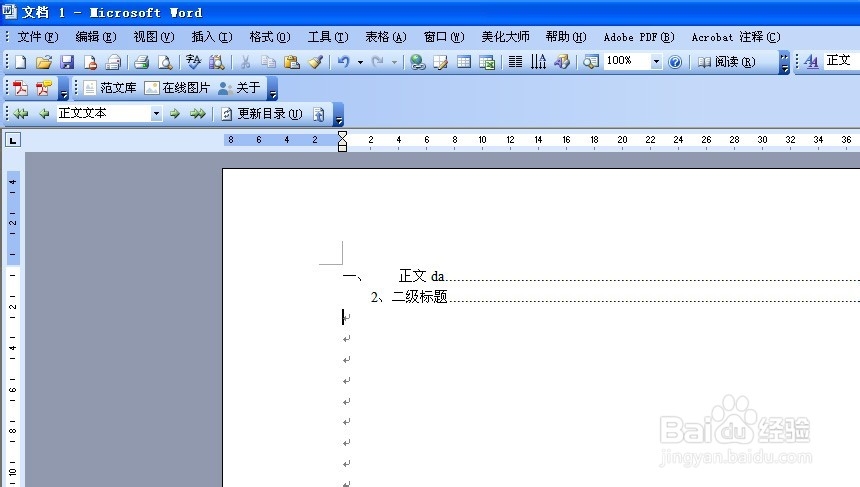860x487 pixels.
Task: Copy selection with copy icon
Action: (x=268, y=61)
